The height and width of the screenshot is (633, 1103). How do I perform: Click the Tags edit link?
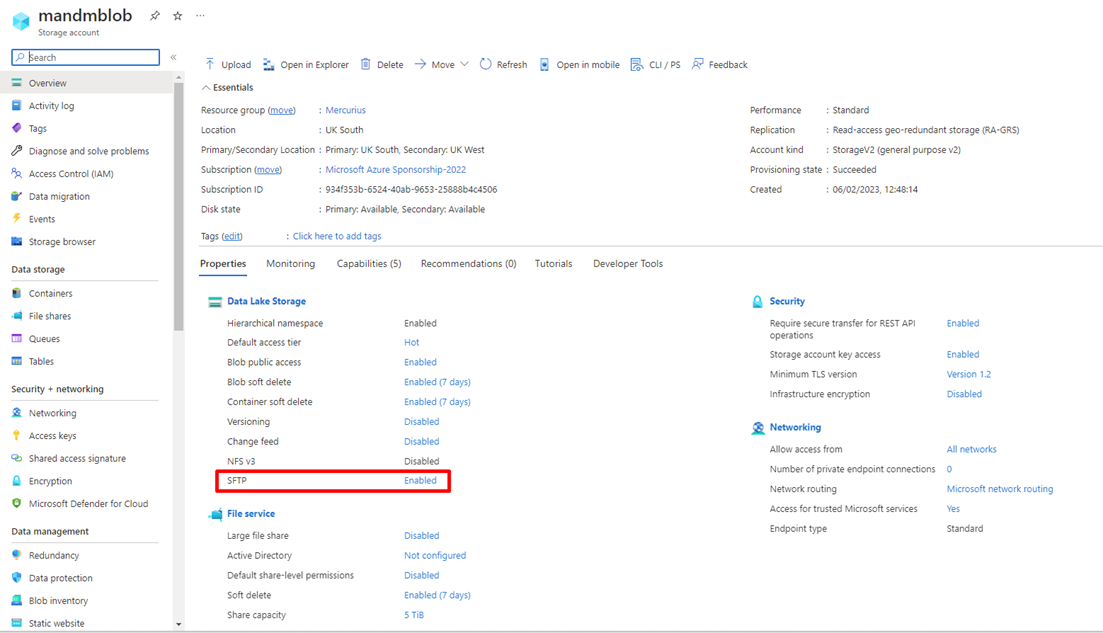[x=232, y=236]
